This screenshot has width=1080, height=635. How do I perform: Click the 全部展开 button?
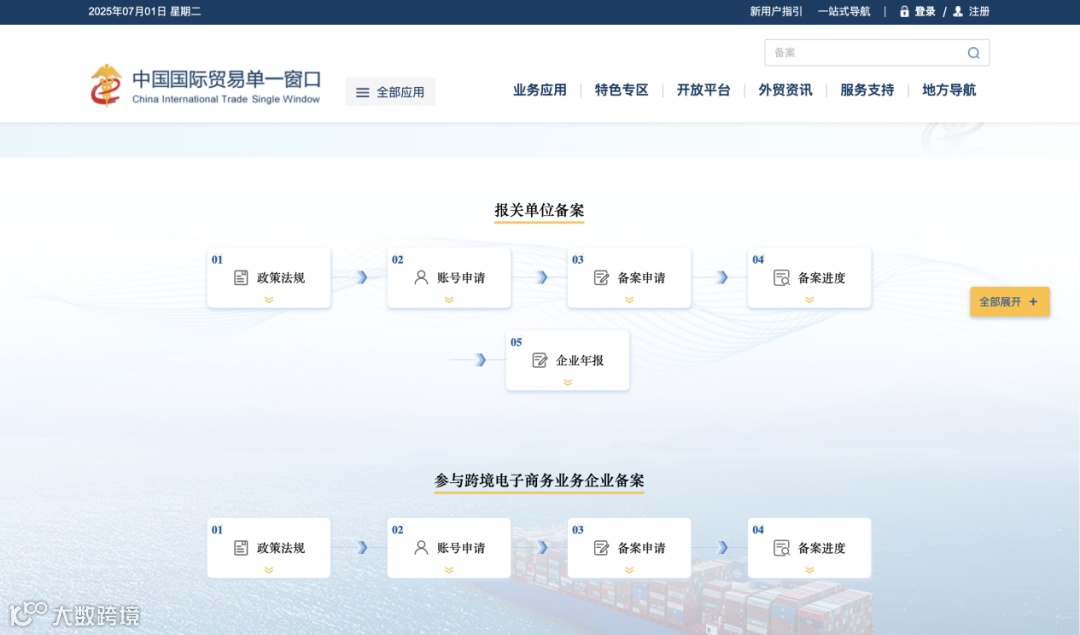point(1010,302)
